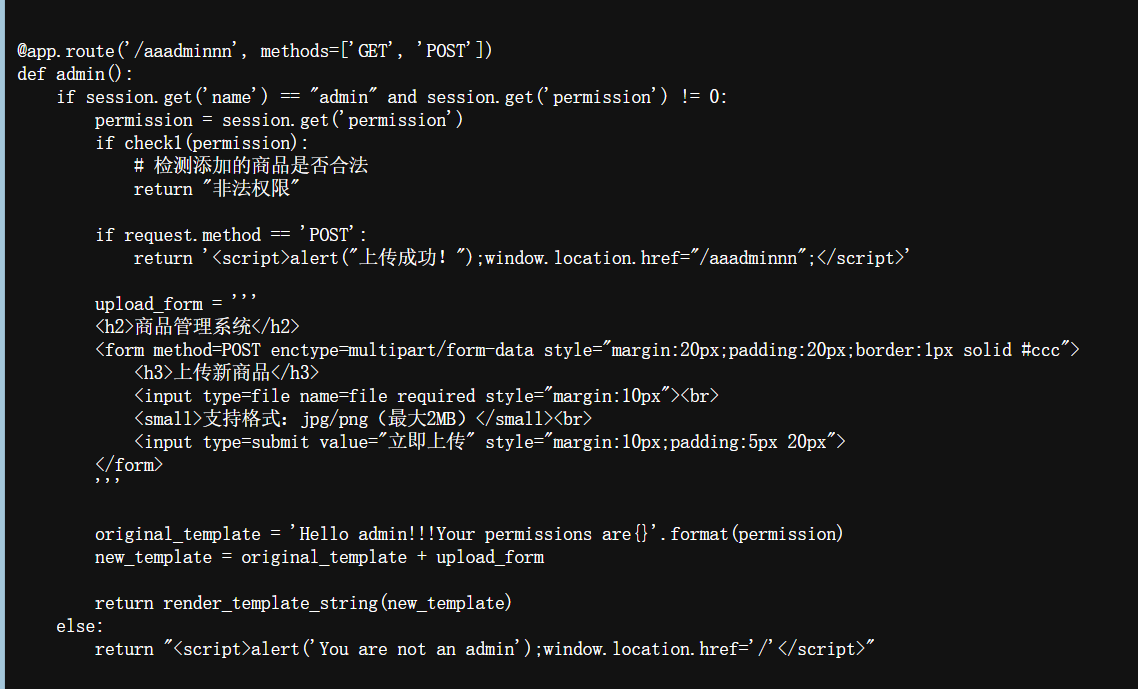The image size is (1138, 689).
Task: Click the small tag with jpg/png formats
Action: click(363, 419)
